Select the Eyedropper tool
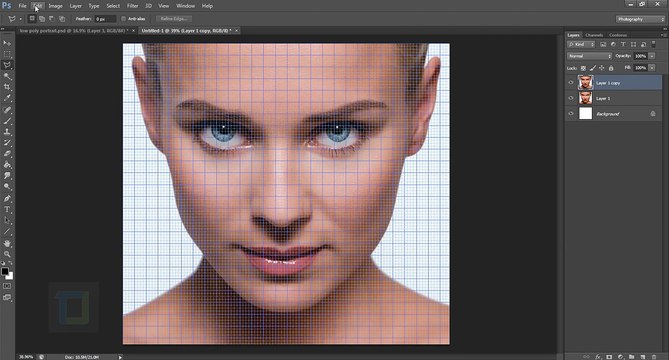This screenshot has width=669, height=360. coord(7,98)
